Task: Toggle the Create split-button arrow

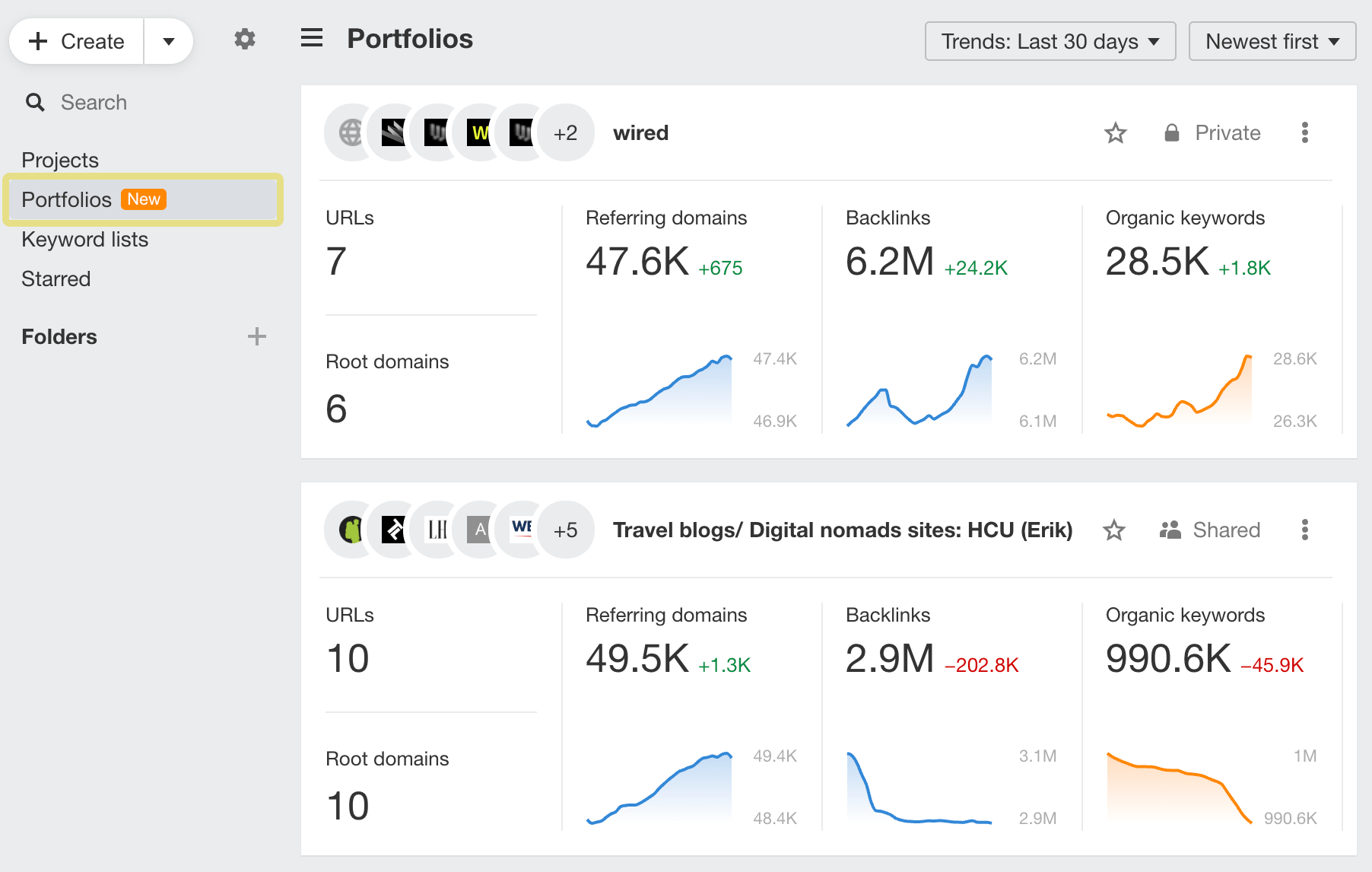Action: coord(169,41)
